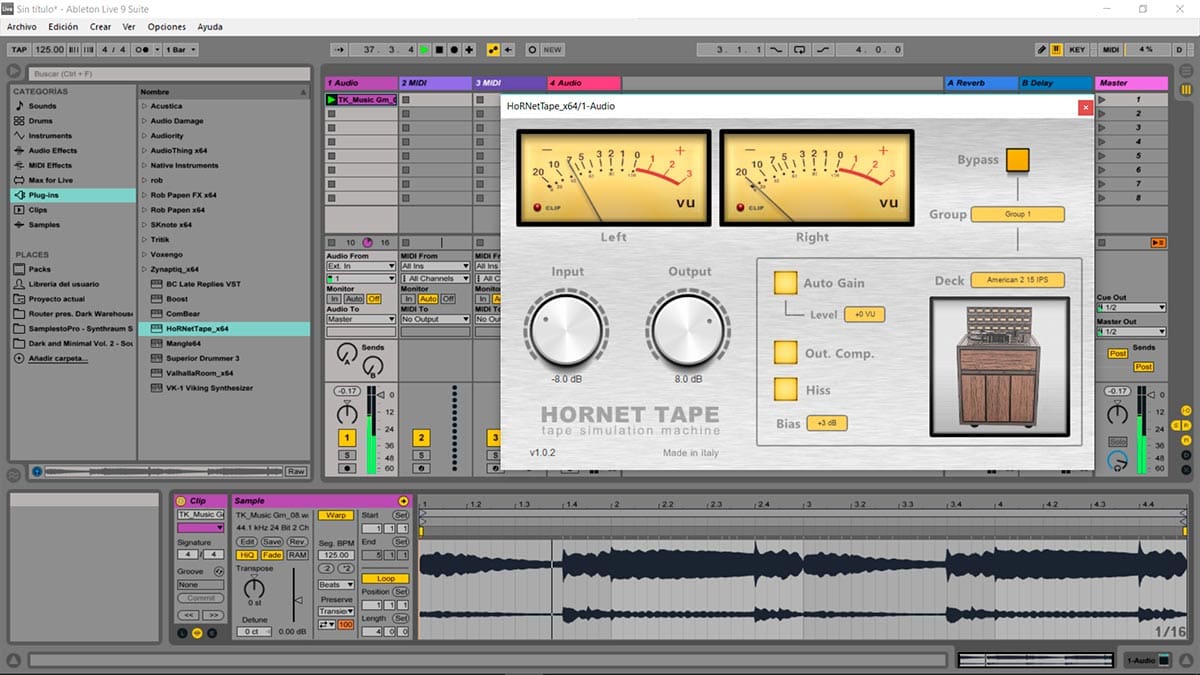Open Beats warp mode dropdown
The image size is (1200, 675).
(x=335, y=585)
